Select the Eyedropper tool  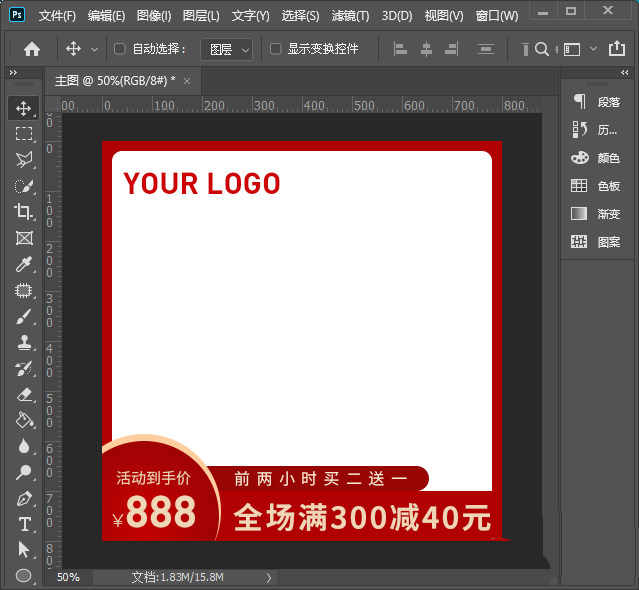coord(24,264)
